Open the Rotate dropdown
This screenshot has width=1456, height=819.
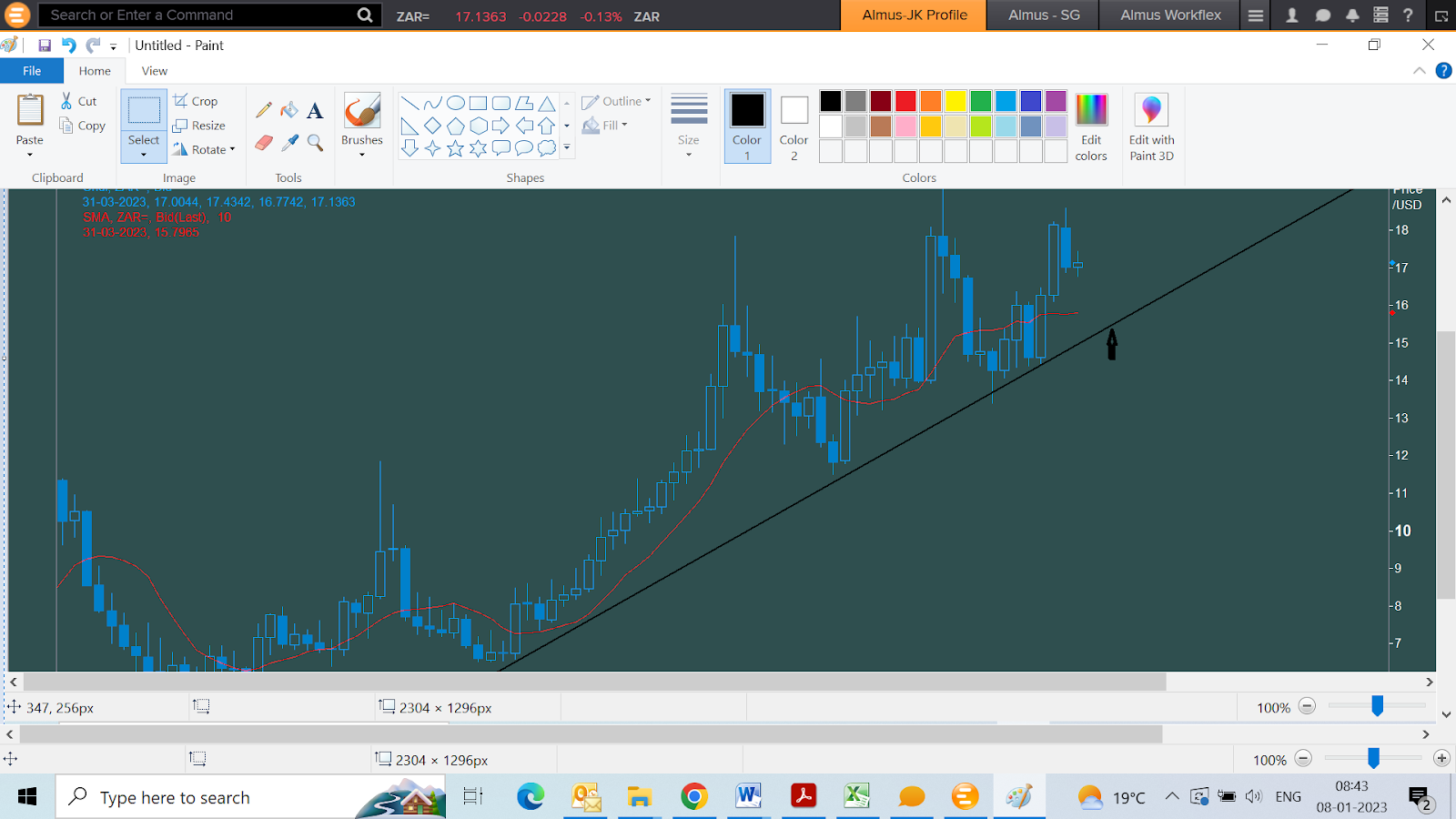point(205,149)
